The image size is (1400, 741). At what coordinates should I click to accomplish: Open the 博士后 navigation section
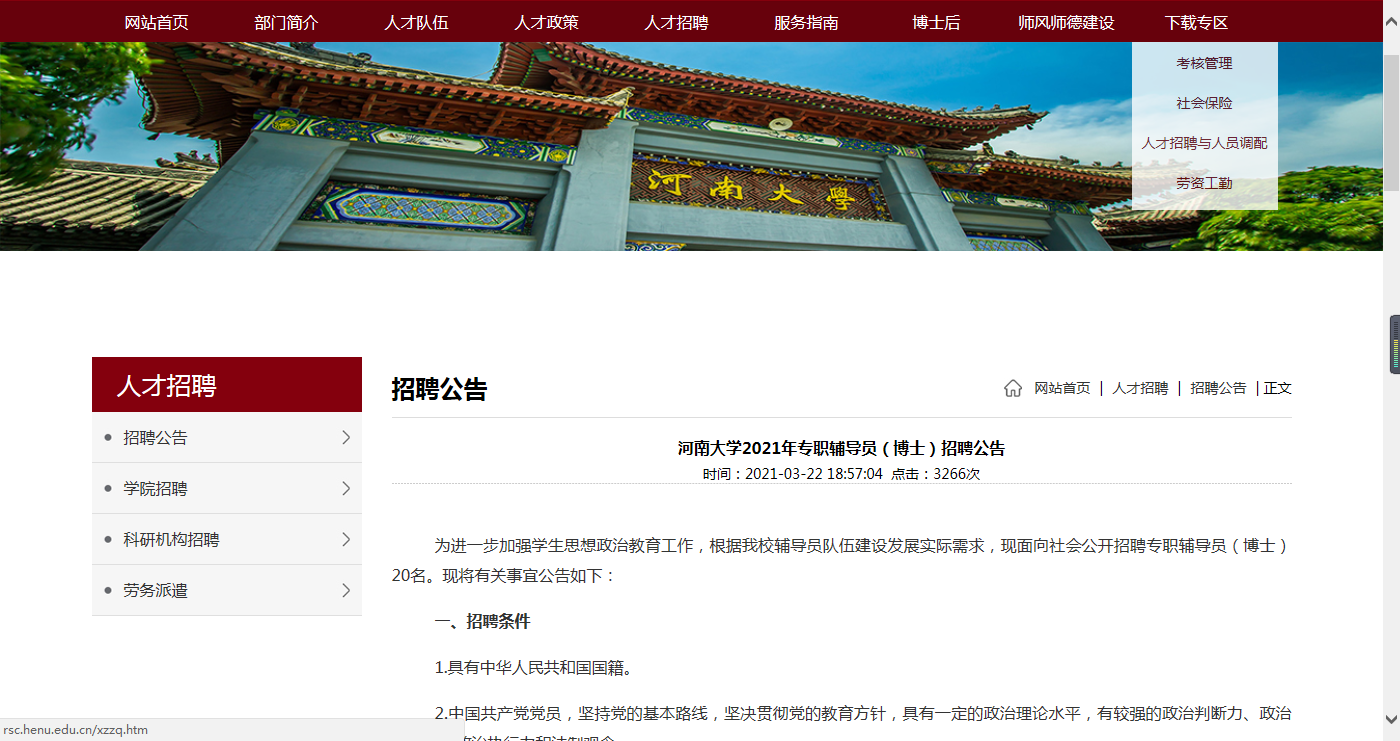point(935,21)
